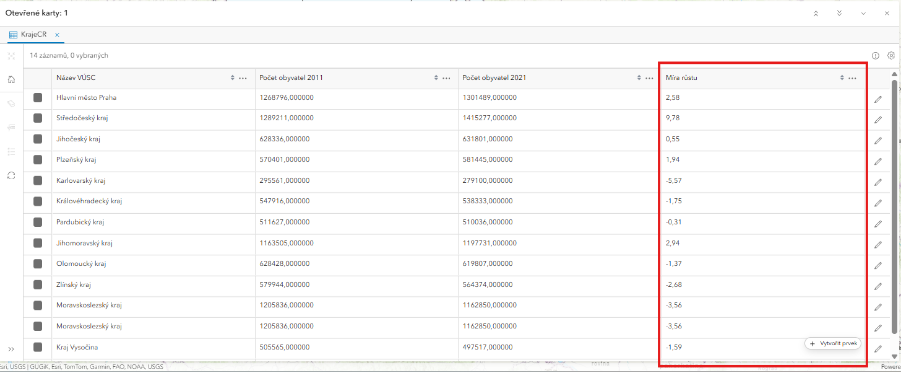
Task: Click the growth rate value -5,57
Action: (674, 181)
